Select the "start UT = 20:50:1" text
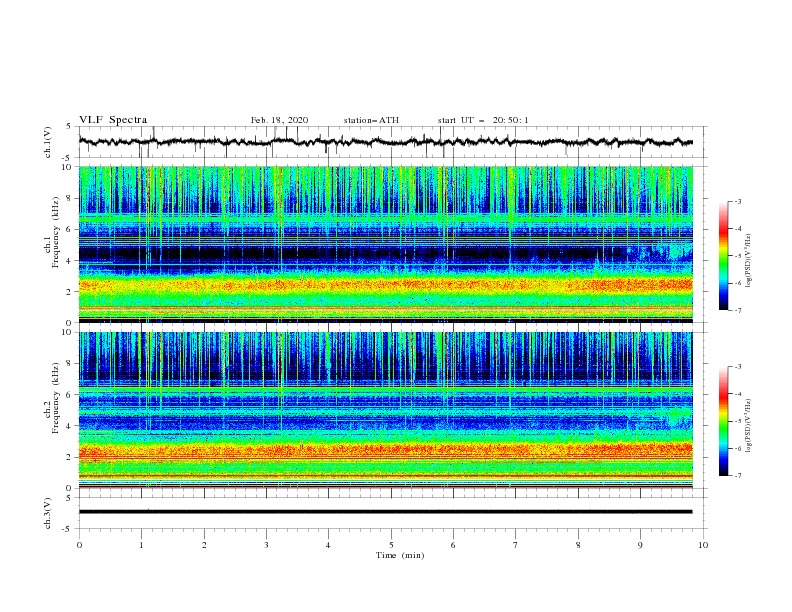 (483, 120)
